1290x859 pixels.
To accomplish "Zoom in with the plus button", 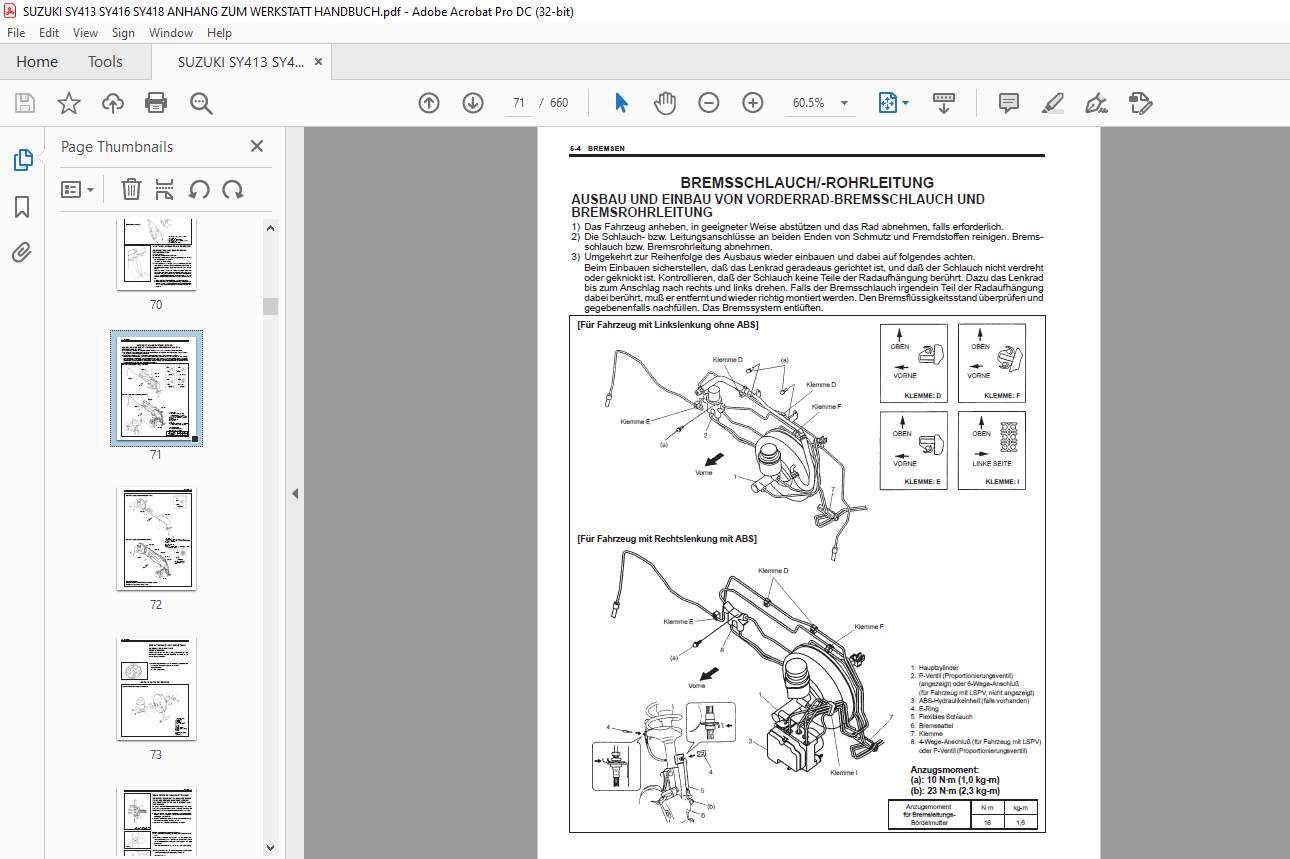I will pyautogui.click(x=753, y=103).
